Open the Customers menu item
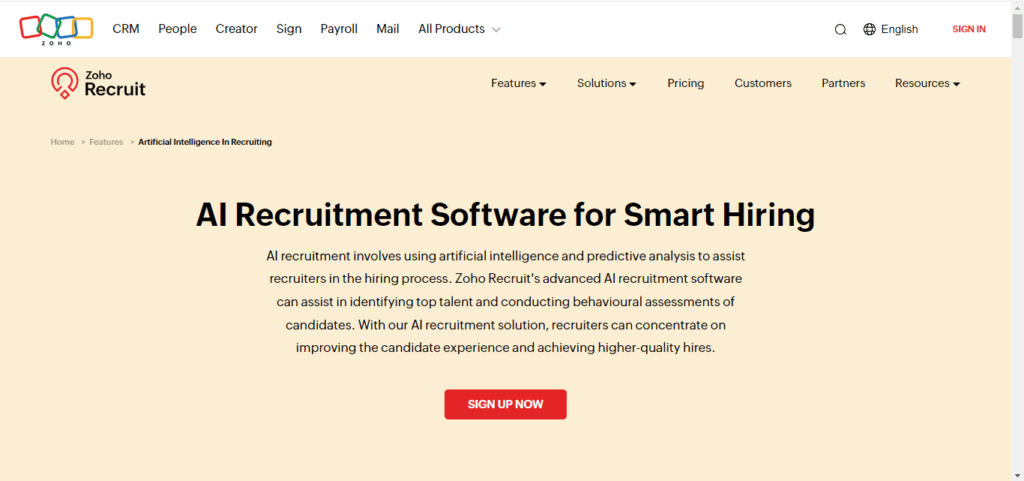1024x481 pixels. [763, 83]
